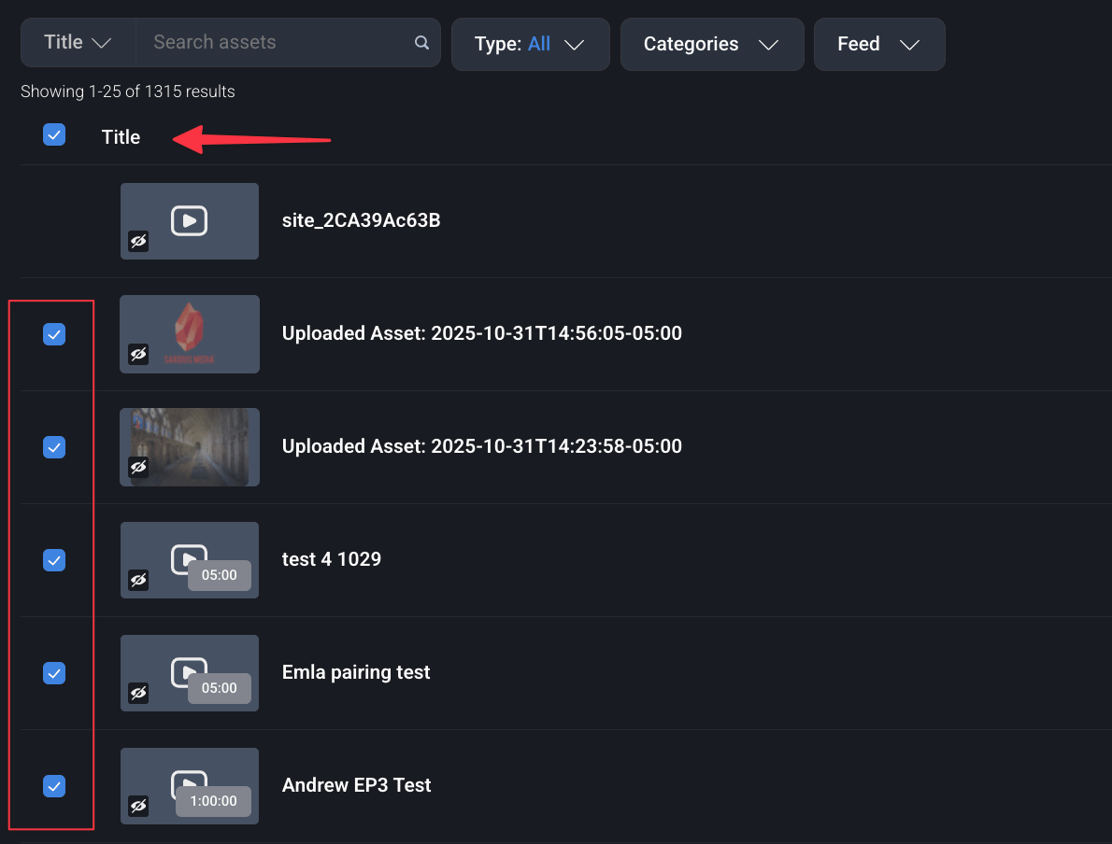The width and height of the screenshot is (1112, 844).
Task: Open the Title search-field dropdown
Action: tap(77, 43)
